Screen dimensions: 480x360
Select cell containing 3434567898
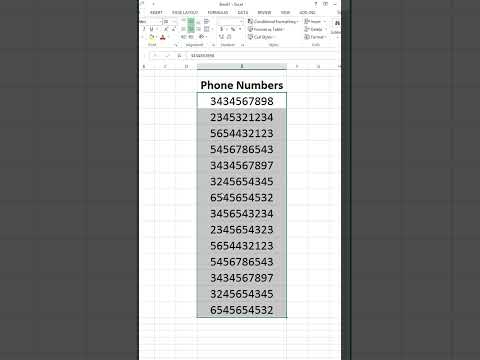(242, 101)
